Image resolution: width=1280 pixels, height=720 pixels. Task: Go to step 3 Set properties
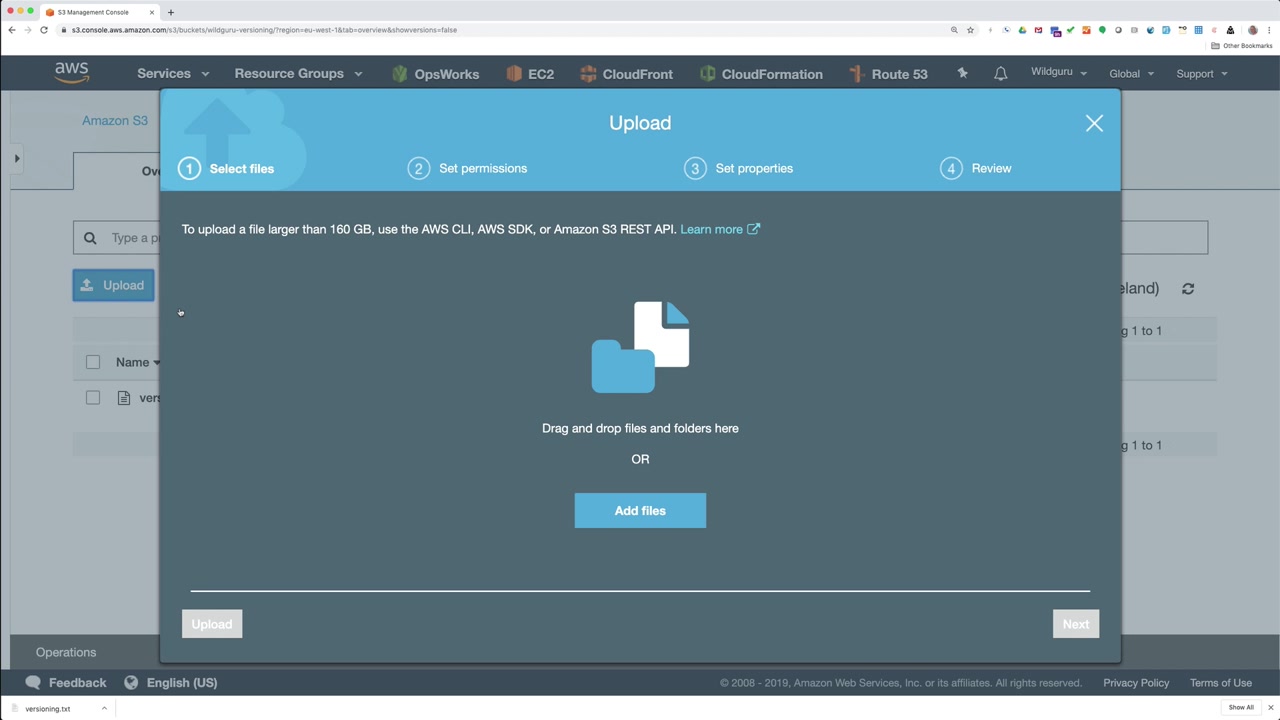point(738,168)
